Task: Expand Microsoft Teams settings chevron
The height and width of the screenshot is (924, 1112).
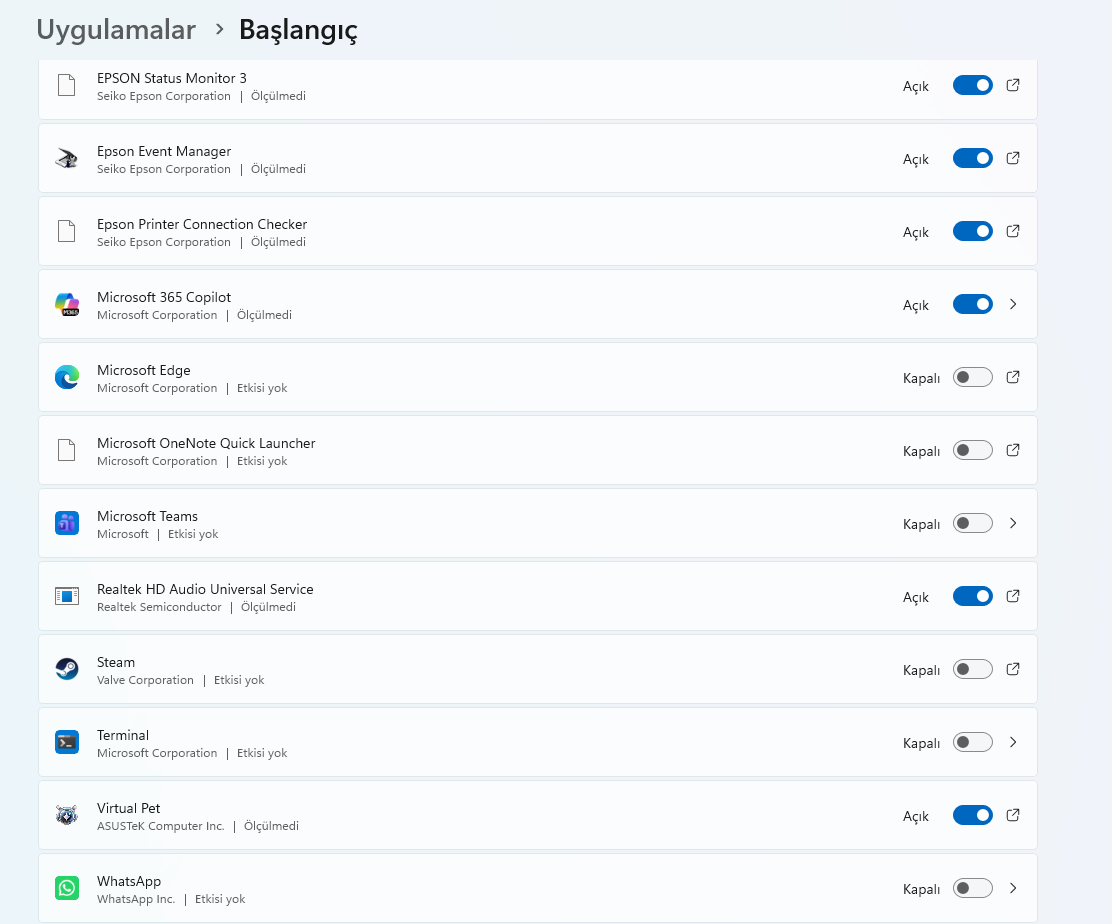Action: [1013, 523]
